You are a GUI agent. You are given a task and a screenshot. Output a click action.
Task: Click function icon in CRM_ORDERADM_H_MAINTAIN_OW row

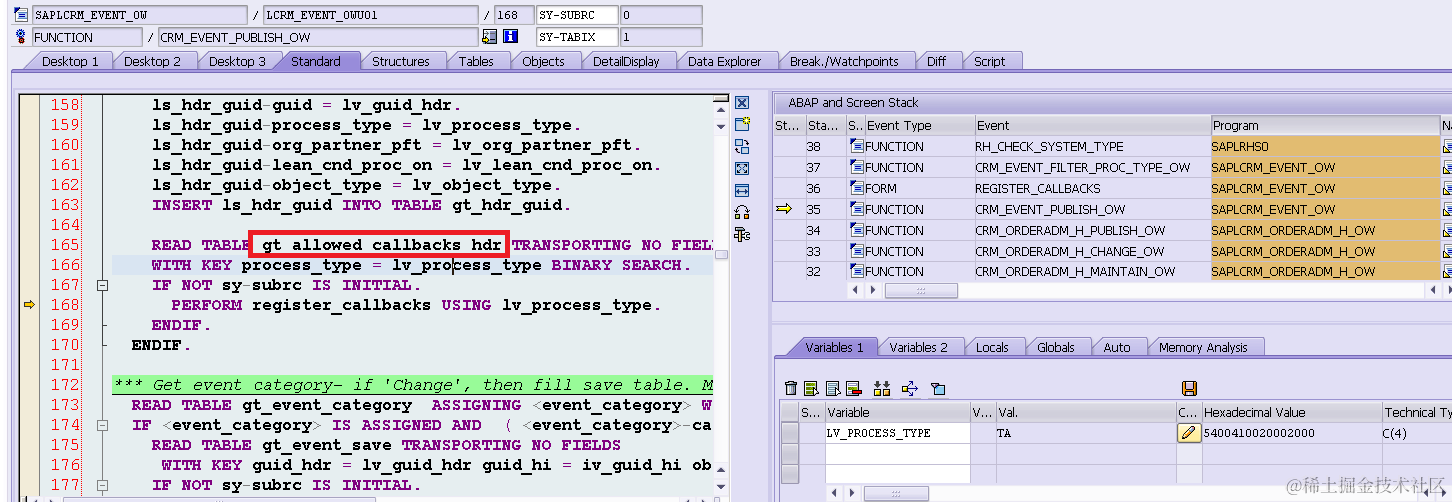857,271
